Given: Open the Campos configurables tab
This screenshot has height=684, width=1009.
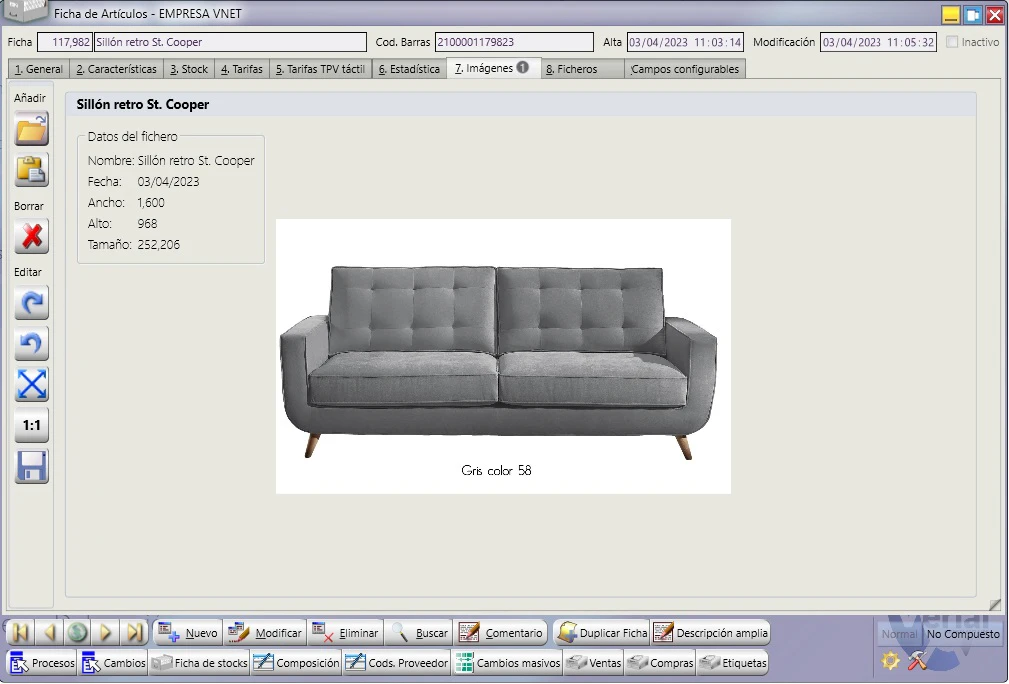Looking at the screenshot, I should coord(685,69).
